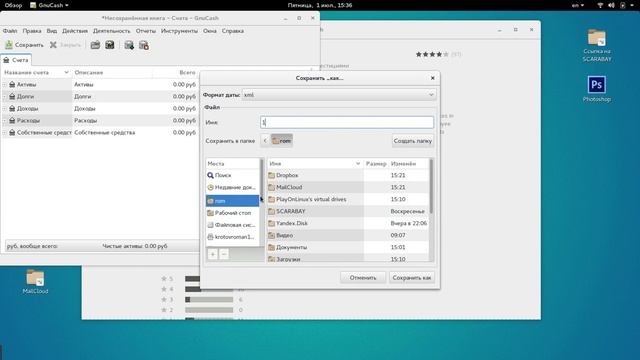
Task: Switch to the Счета tab
Action: coord(16,60)
